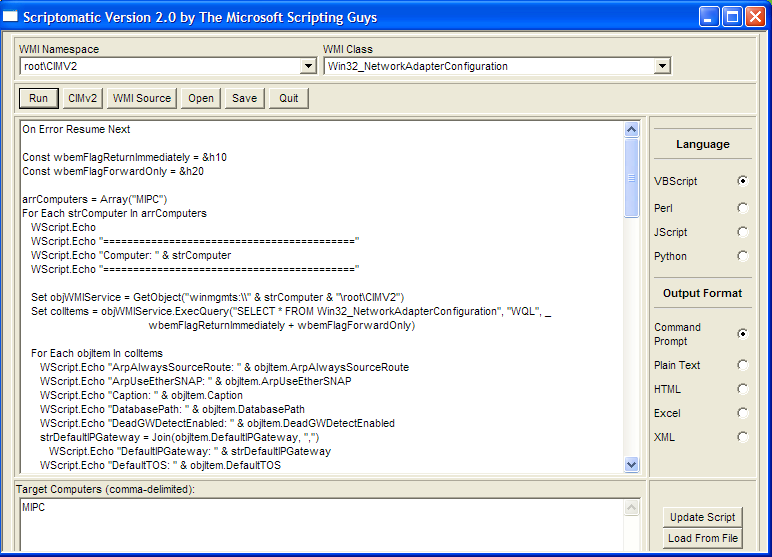Minimize the Scriptomatic window
Image resolution: width=772 pixels, height=557 pixels.
click(x=708, y=17)
